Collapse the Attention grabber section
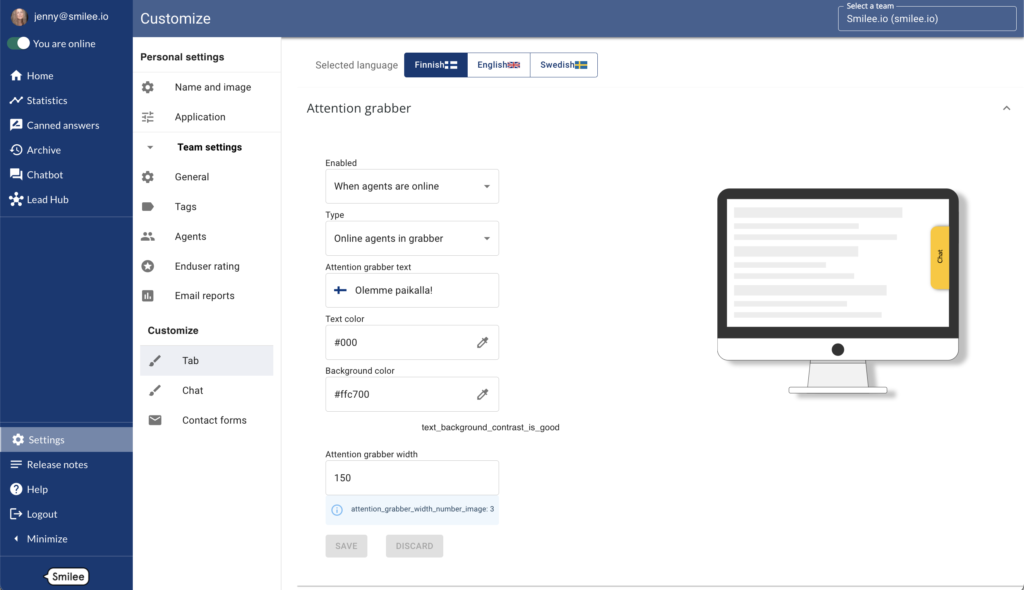1024x590 pixels. [x=1006, y=108]
